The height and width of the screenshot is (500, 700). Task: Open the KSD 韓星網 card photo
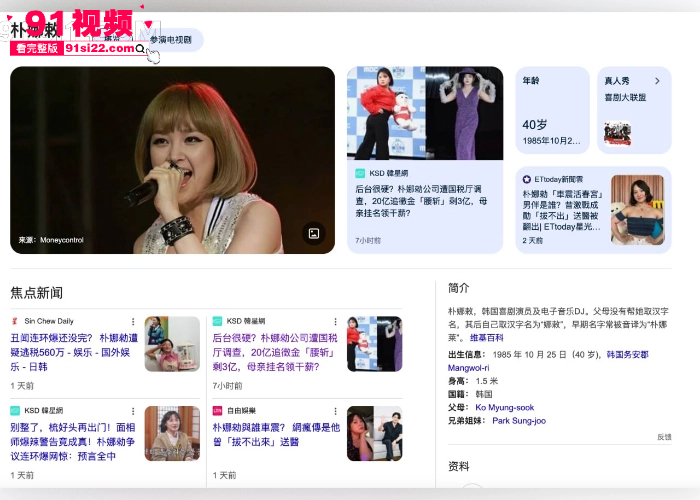pos(425,113)
